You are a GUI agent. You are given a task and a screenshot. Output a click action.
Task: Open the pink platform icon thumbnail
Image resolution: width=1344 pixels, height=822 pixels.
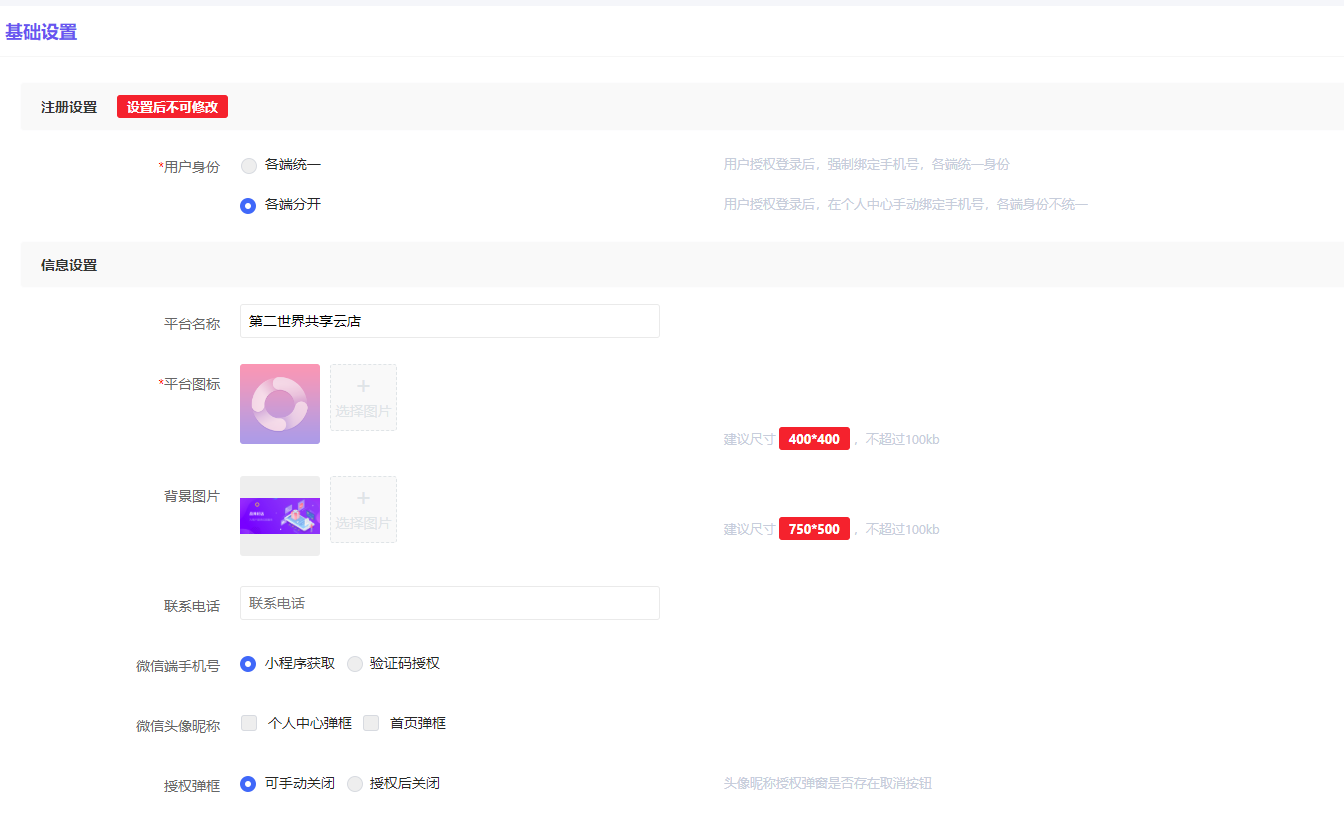coord(280,404)
